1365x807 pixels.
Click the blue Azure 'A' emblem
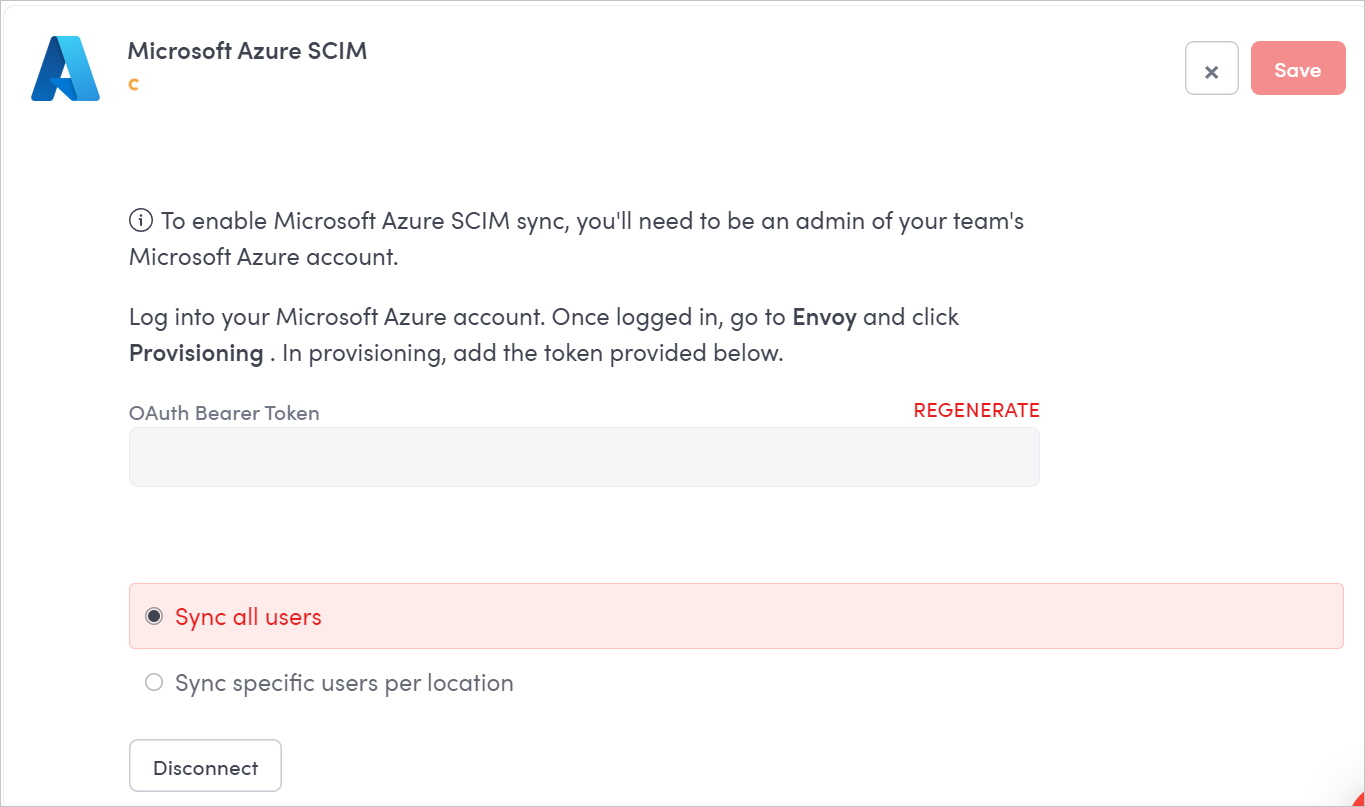click(65, 68)
